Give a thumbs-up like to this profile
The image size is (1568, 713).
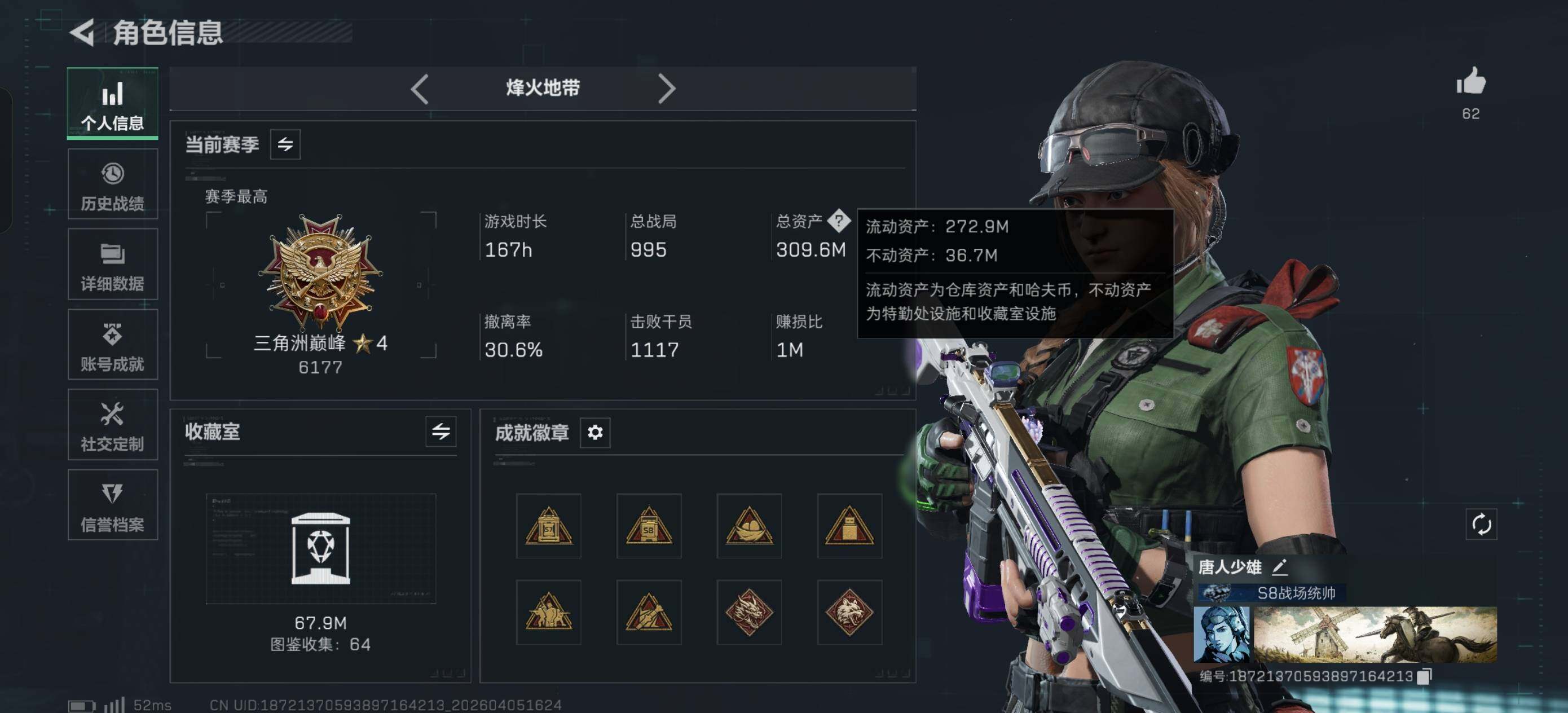[x=1470, y=80]
